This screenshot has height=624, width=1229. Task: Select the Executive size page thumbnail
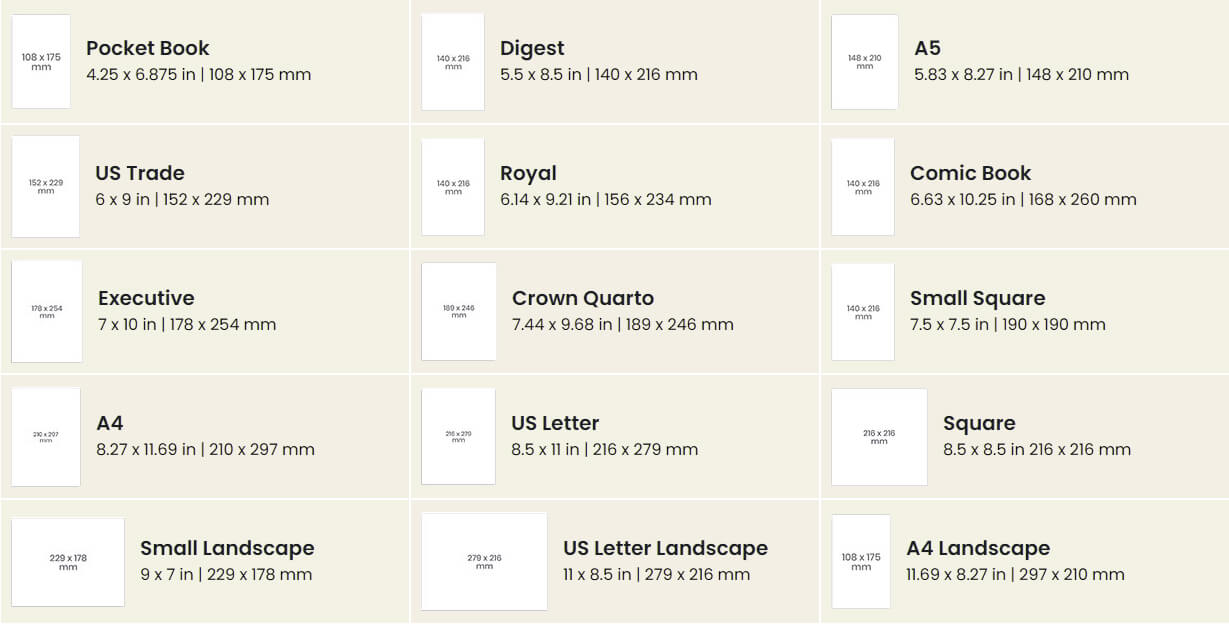click(x=46, y=311)
